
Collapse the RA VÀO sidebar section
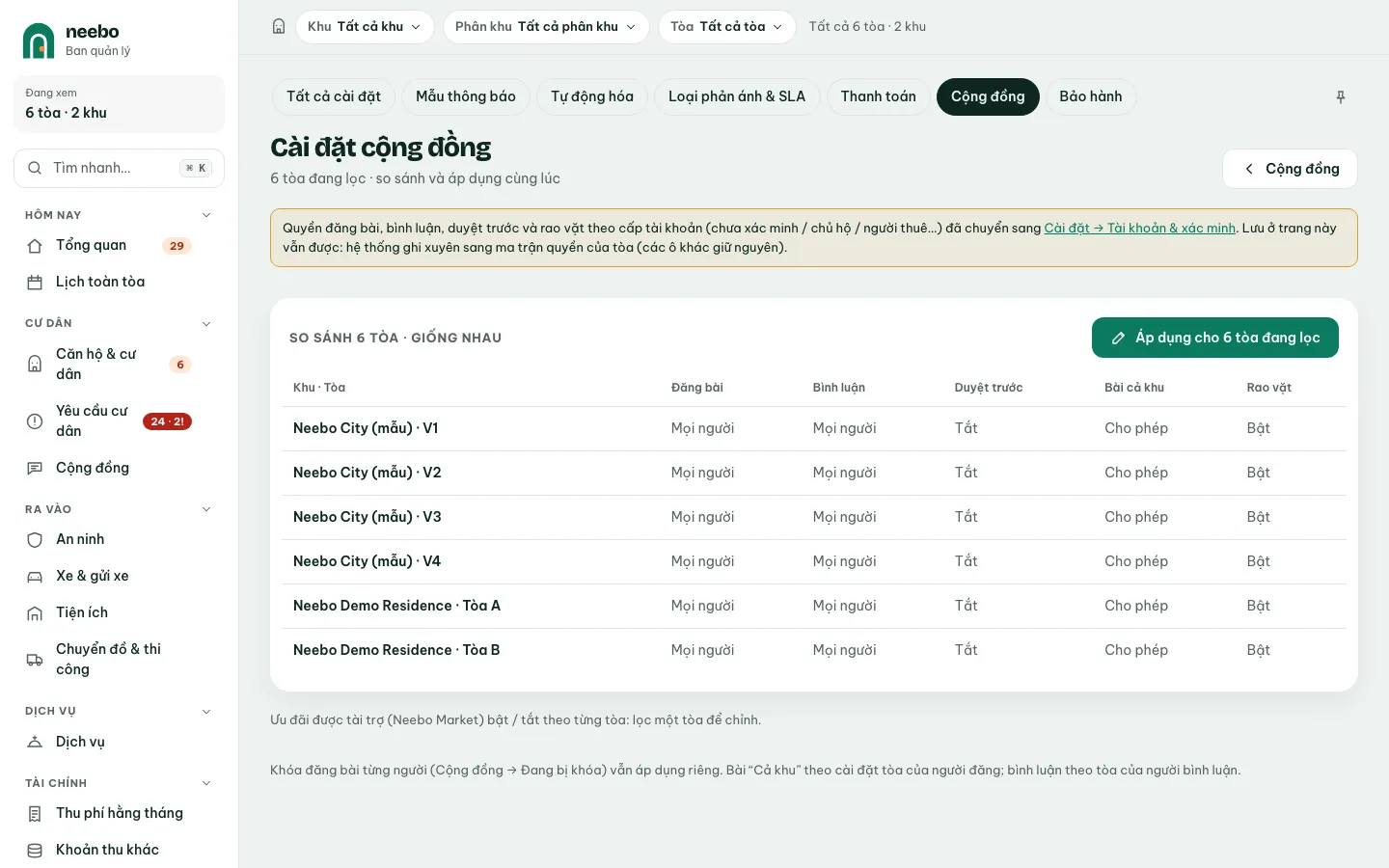[206, 509]
